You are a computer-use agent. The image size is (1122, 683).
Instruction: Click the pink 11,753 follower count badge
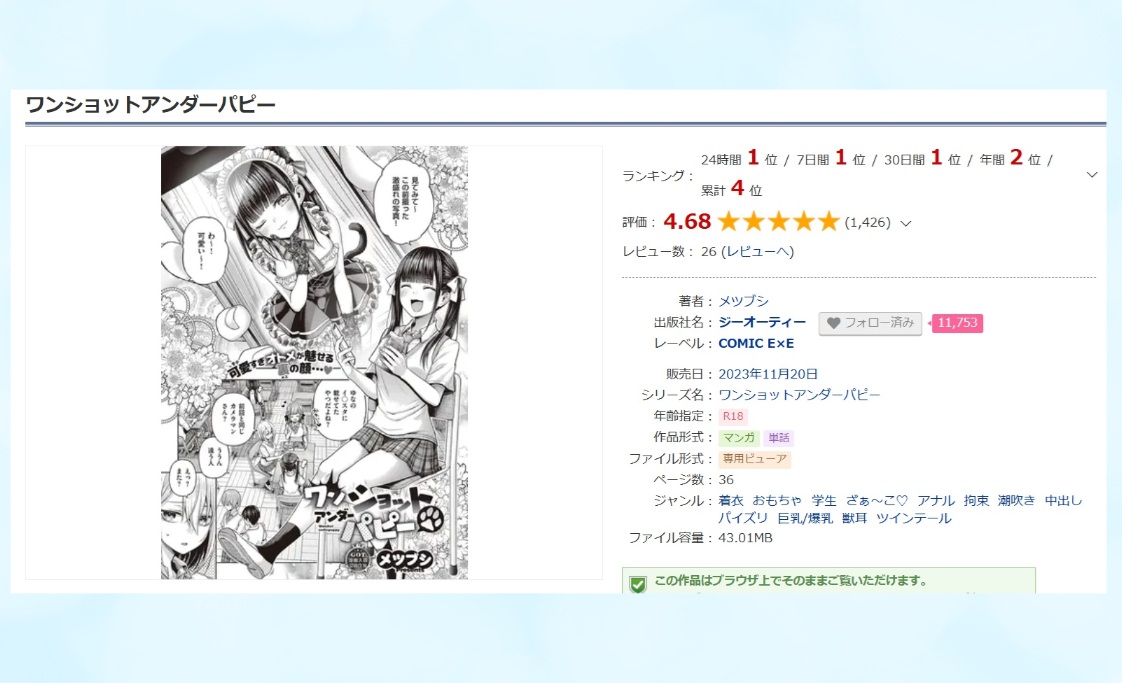(x=957, y=323)
